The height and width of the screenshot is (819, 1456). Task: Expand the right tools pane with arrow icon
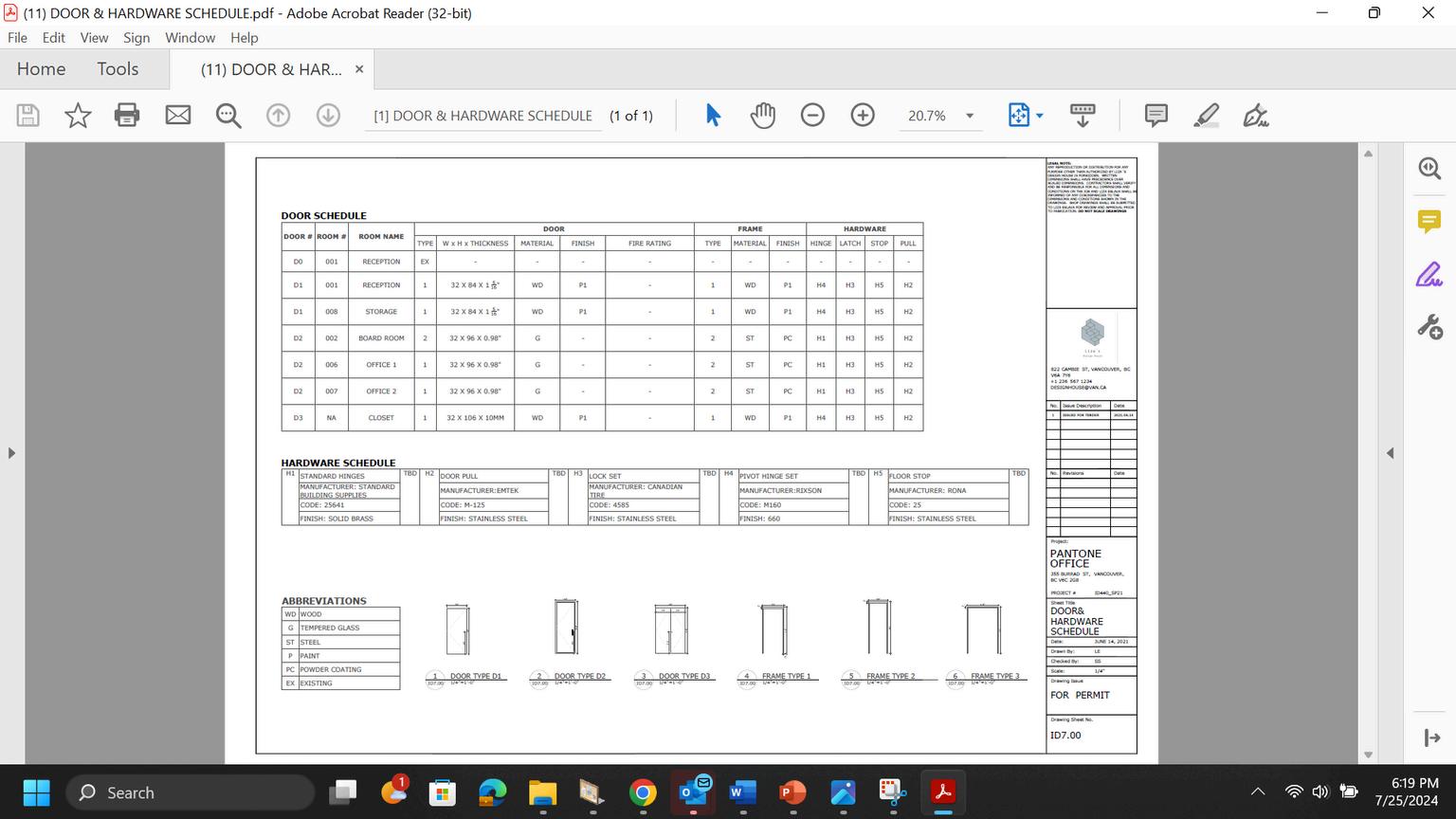tap(1432, 737)
